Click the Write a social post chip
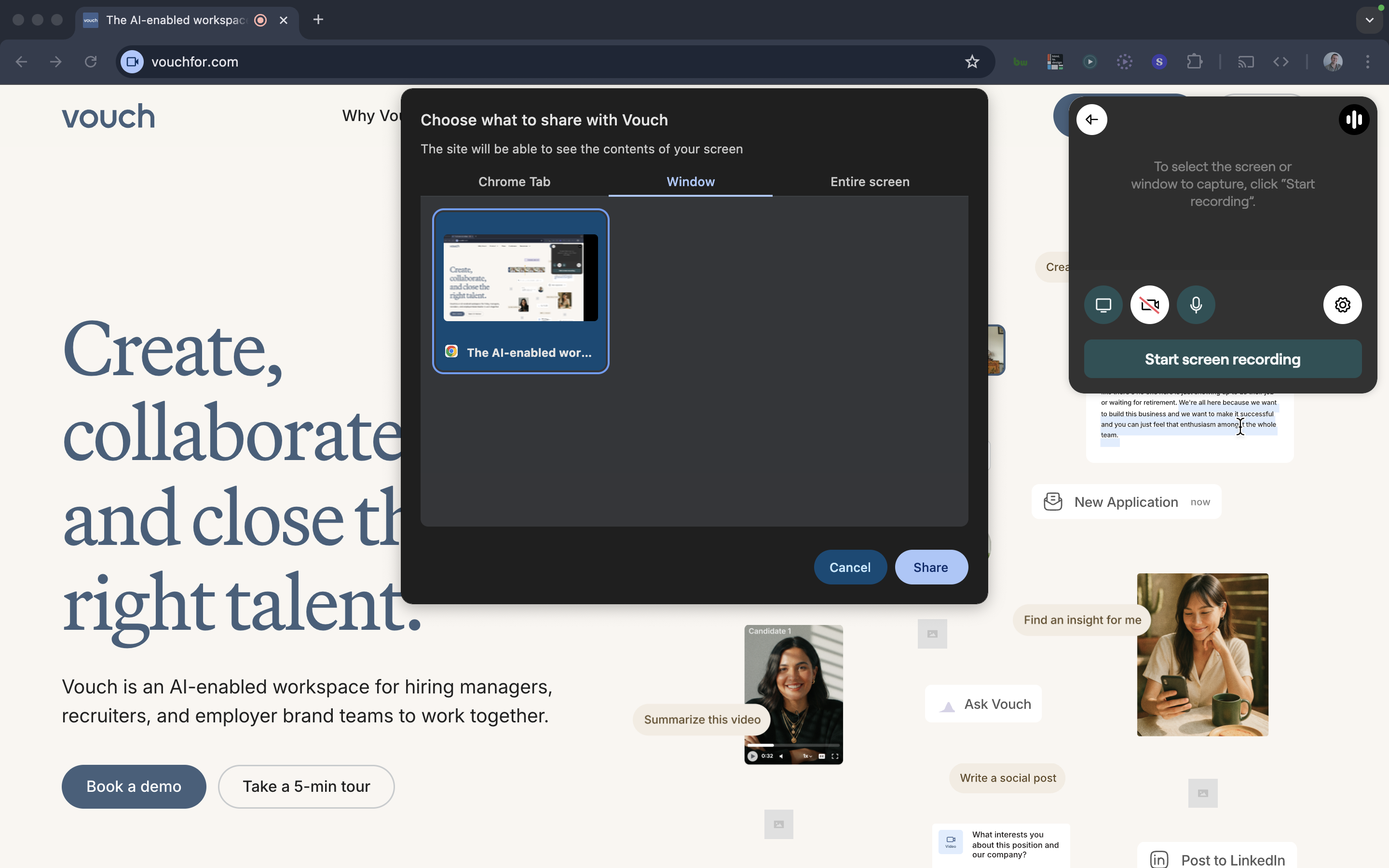The image size is (1389, 868). point(1008,778)
